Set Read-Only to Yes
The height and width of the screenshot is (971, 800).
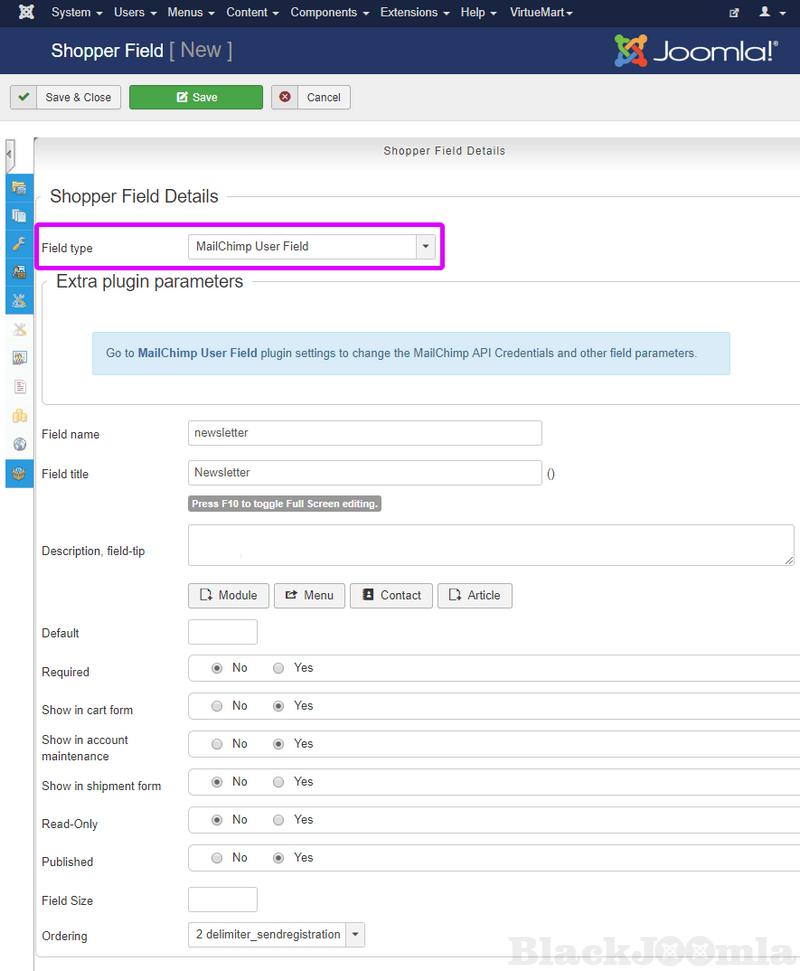(279, 820)
